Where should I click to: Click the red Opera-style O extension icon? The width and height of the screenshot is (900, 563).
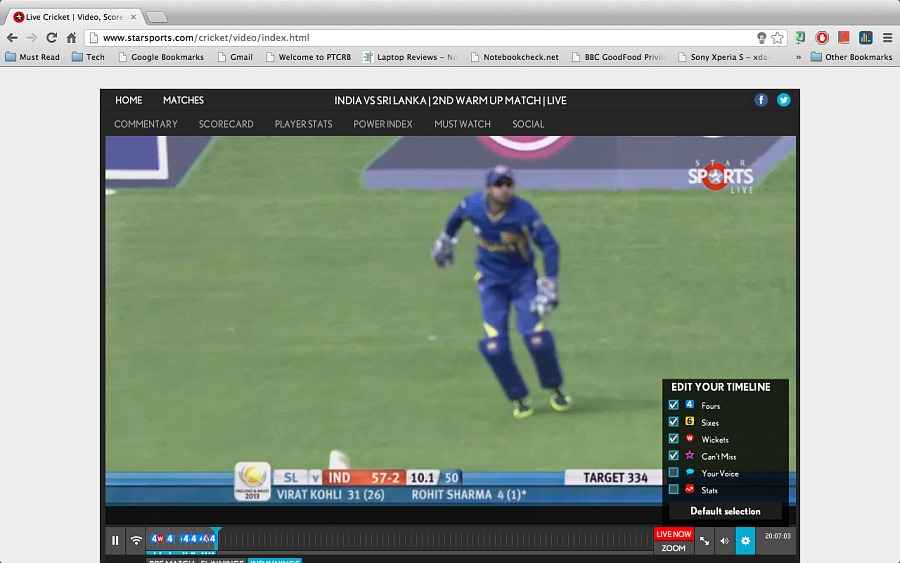pos(822,38)
